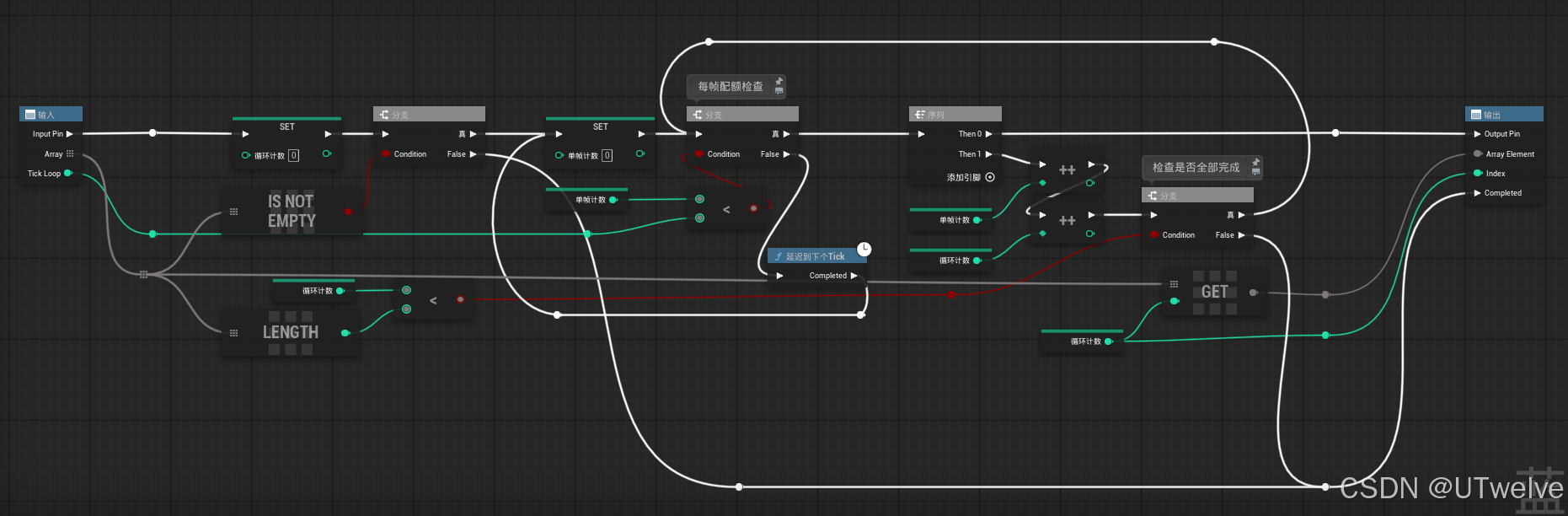The height and width of the screenshot is (516, 1568).
Task: Click Condition pin on 检查是否全部完成 branch
Action: click(1154, 235)
